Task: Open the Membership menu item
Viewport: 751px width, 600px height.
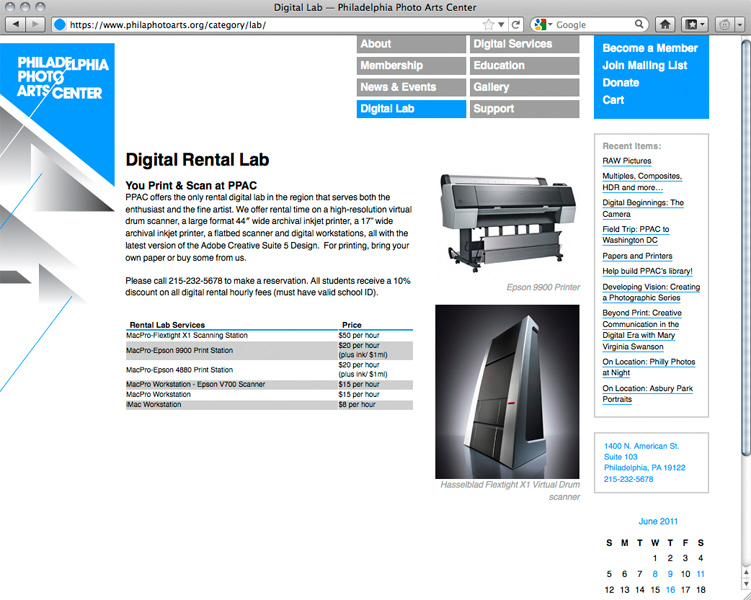Action: [x=411, y=66]
